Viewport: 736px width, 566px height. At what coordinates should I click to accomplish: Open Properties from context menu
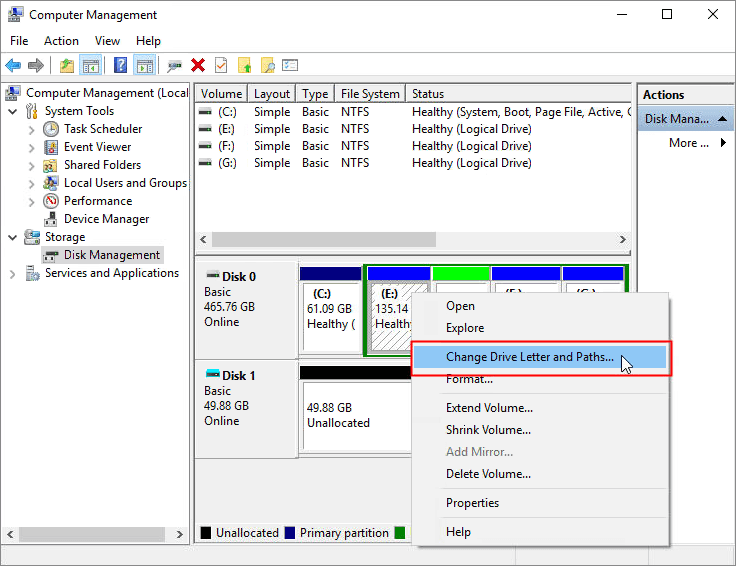tap(540, 503)
